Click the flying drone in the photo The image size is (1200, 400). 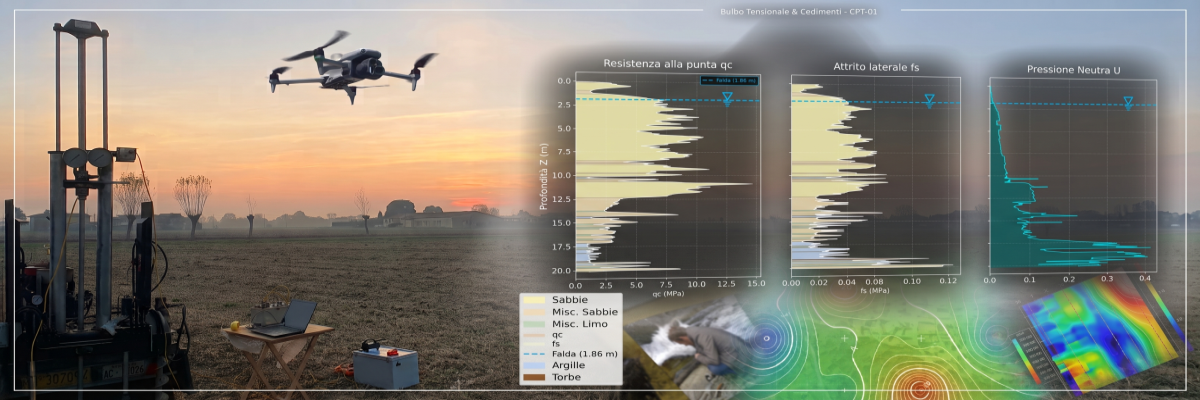(352, 66)
